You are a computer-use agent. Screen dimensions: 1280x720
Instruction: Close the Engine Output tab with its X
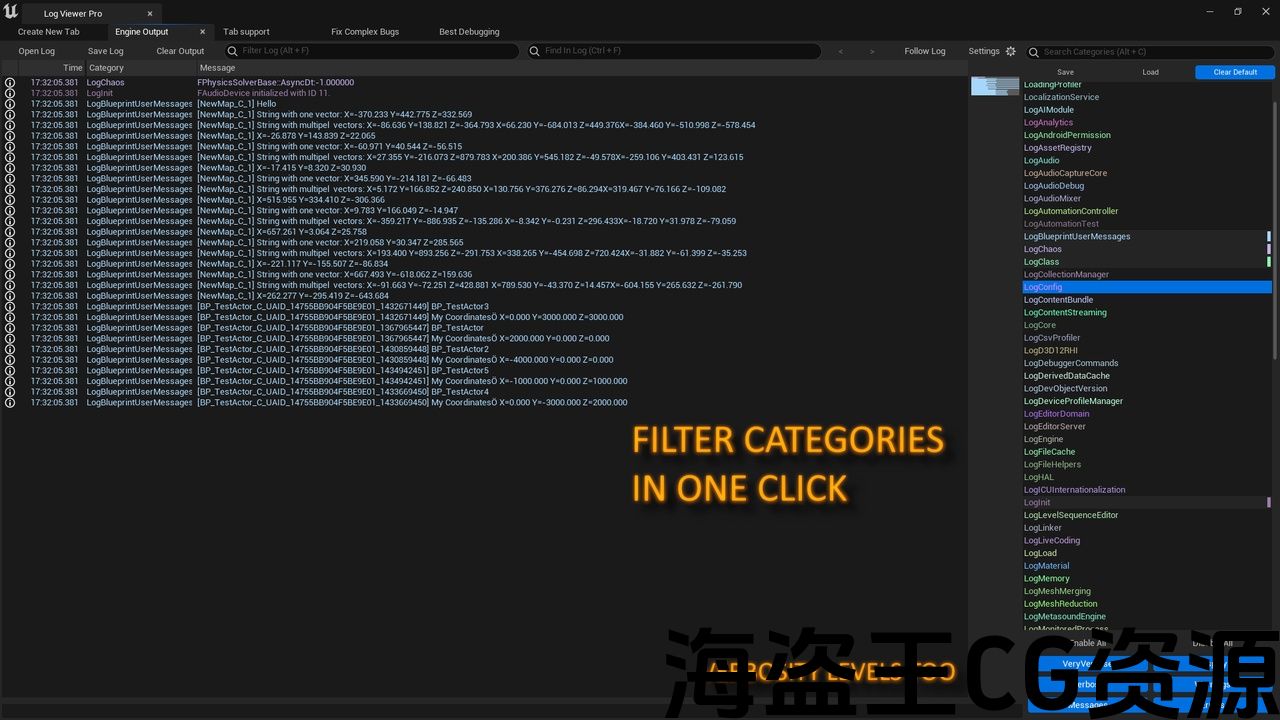(202, 32)
